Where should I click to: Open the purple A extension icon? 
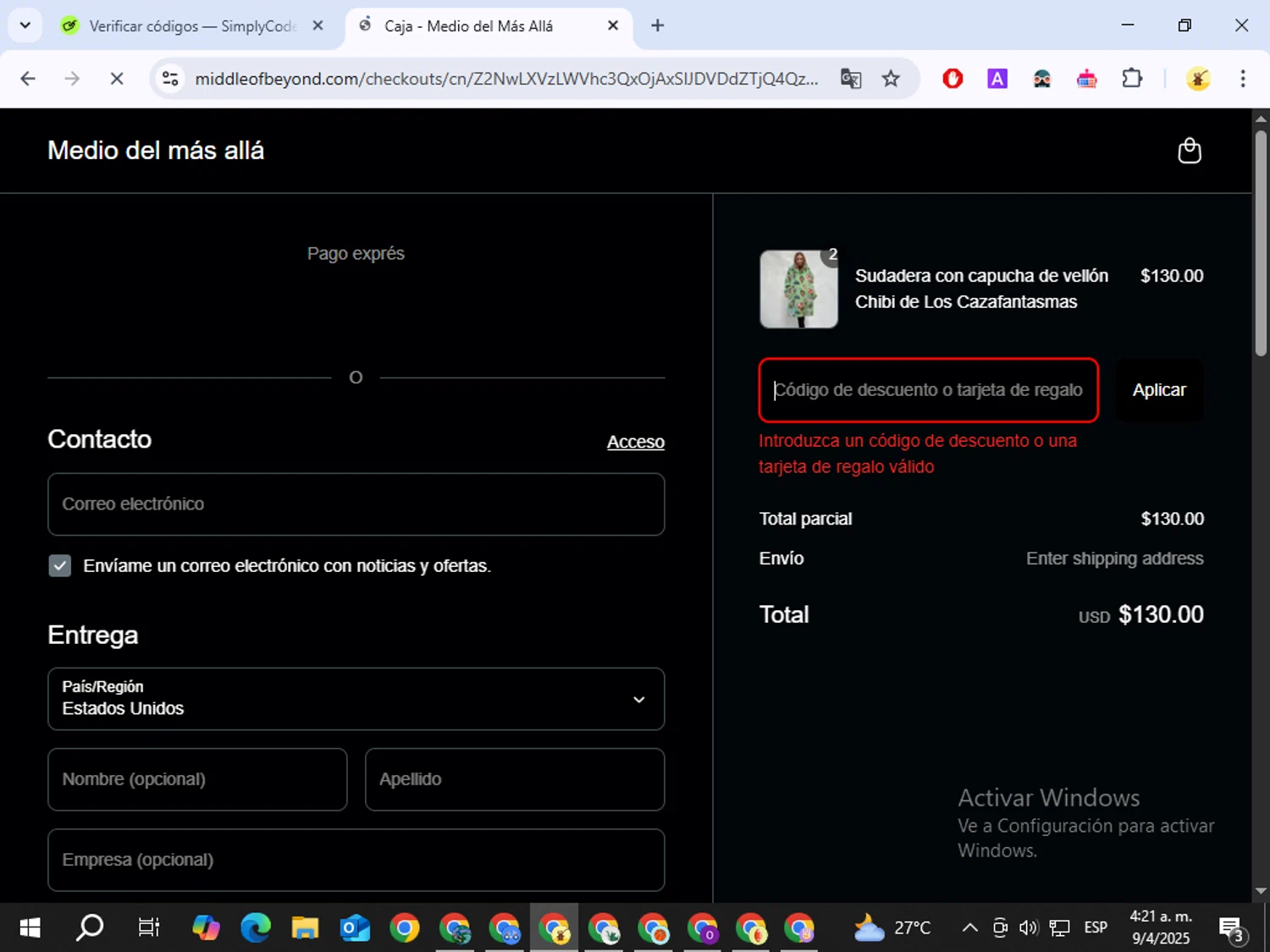tap(997, 79)
